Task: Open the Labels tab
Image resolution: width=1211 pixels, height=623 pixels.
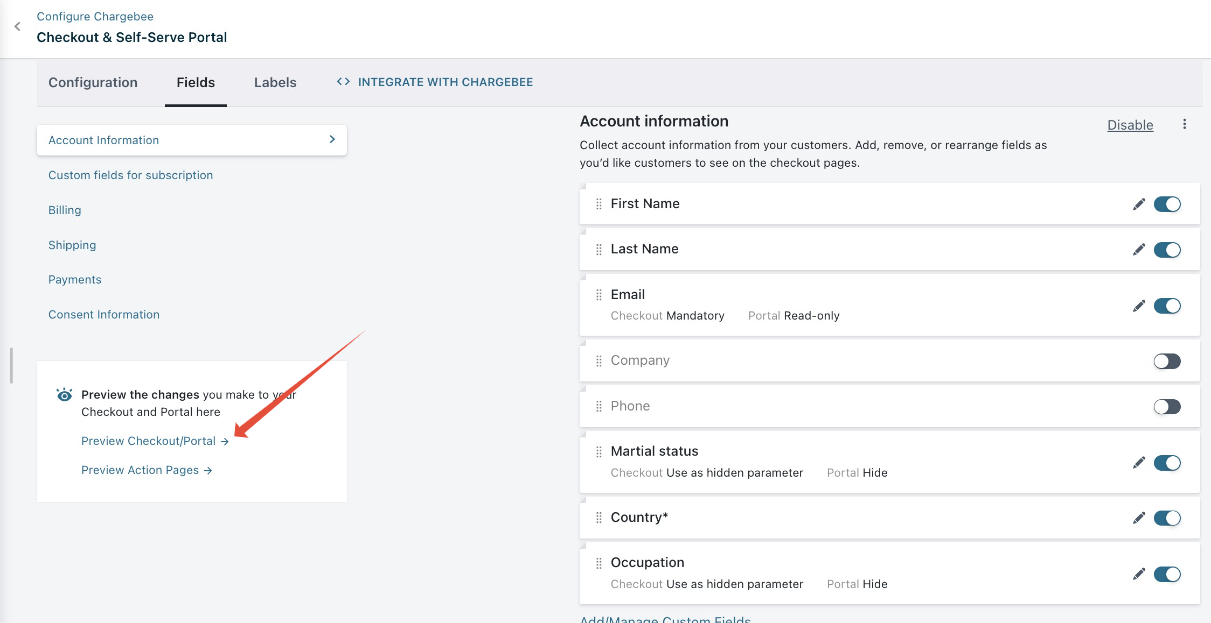Action: [275, 82]
